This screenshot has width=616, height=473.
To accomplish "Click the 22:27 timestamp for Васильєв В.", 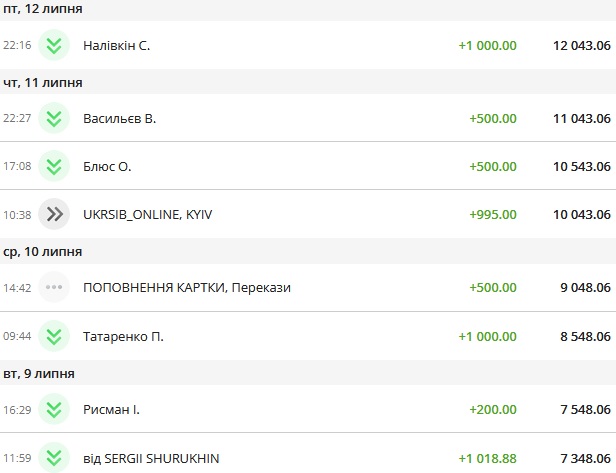I will point(17,119).
